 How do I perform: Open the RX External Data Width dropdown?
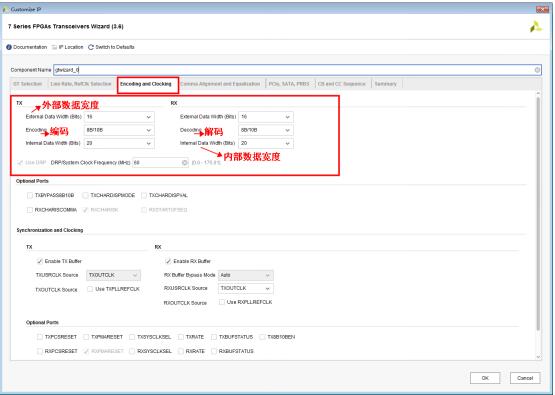point(266,117)
